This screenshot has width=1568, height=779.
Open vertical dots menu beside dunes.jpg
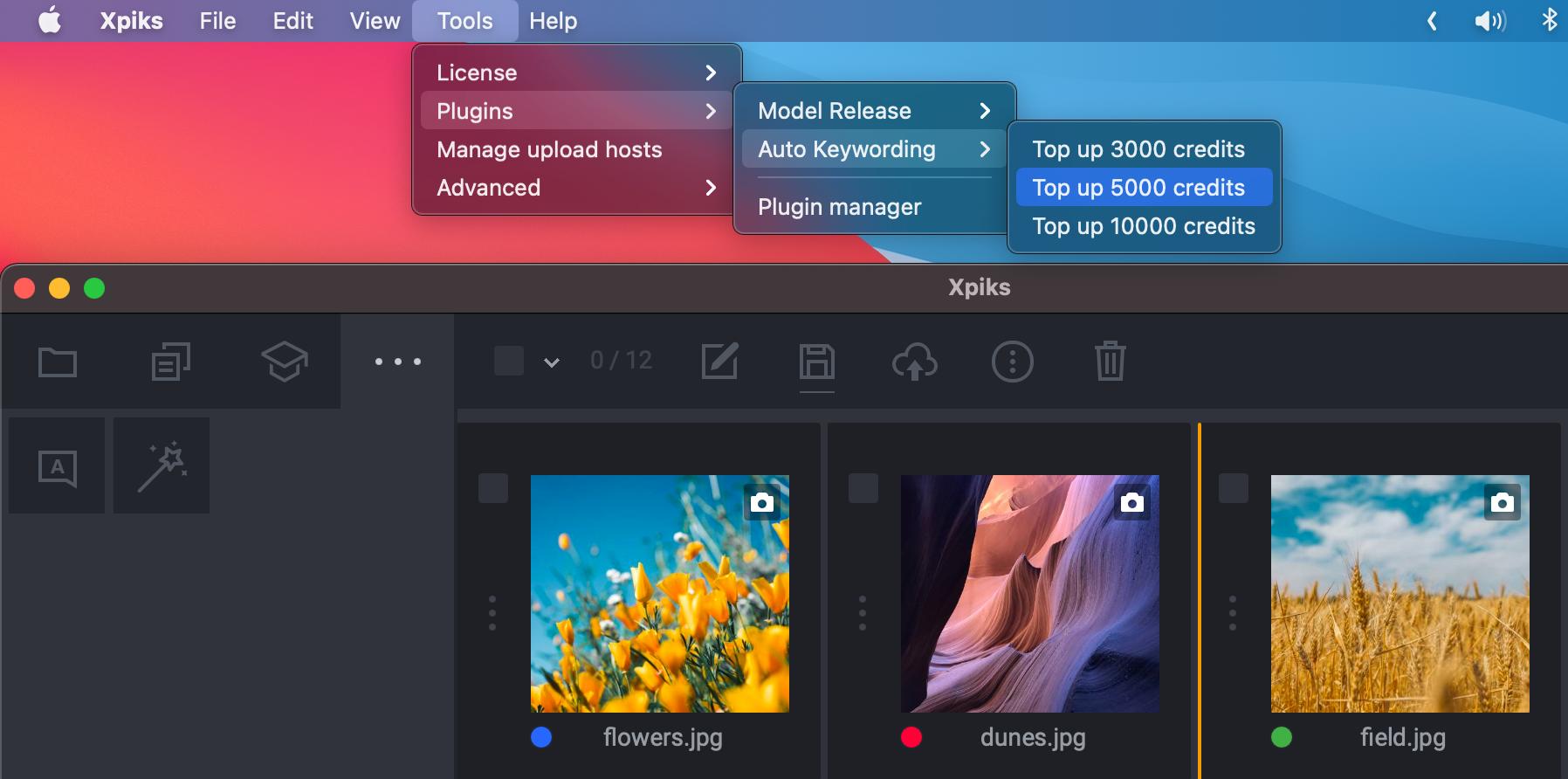(863, 613)
